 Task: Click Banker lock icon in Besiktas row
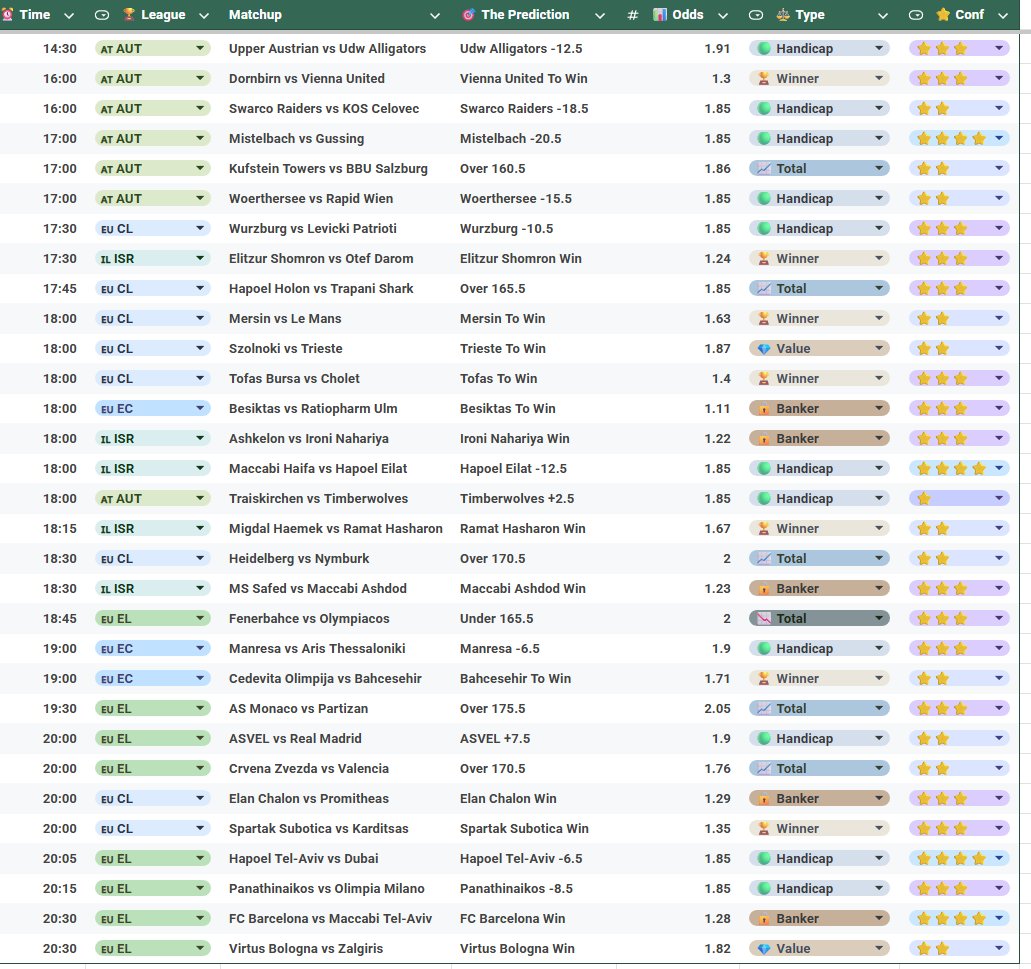[x=764, y=409]
